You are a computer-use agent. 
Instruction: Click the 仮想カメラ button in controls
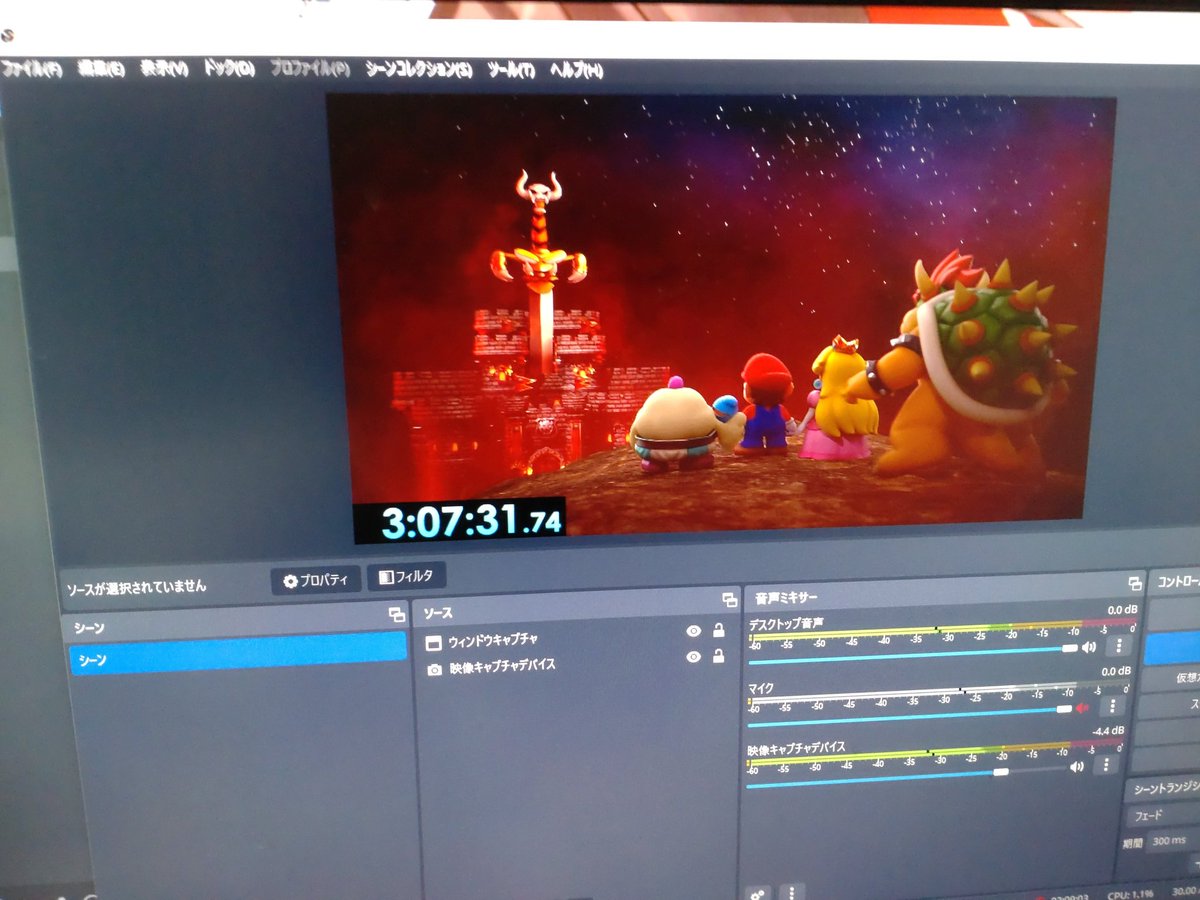click(1172, 678)
